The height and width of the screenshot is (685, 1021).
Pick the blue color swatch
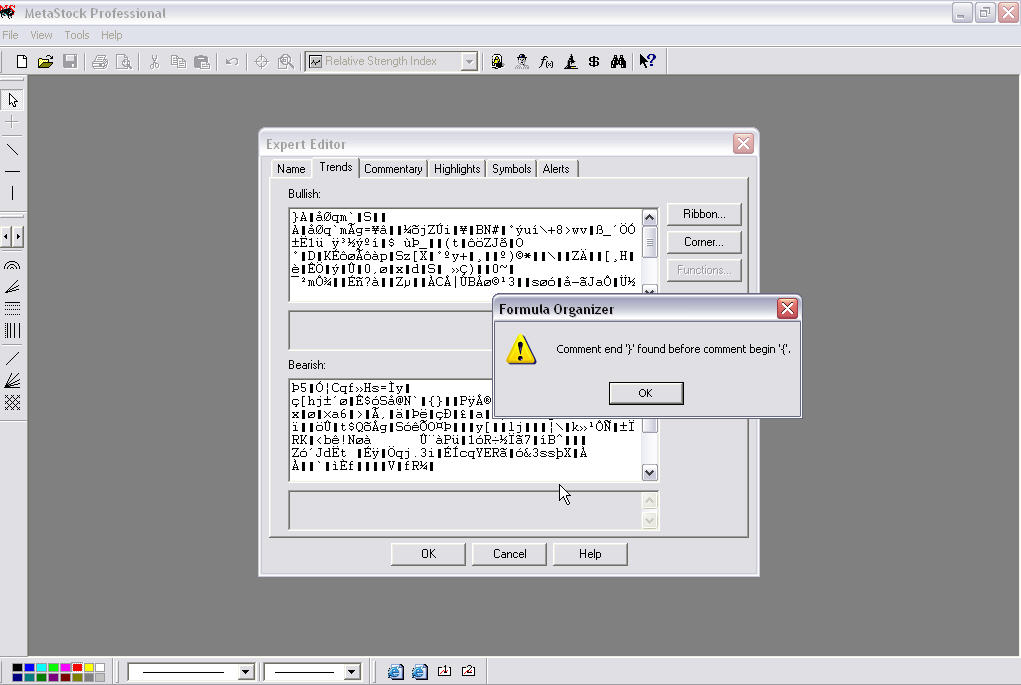point(29,667)
